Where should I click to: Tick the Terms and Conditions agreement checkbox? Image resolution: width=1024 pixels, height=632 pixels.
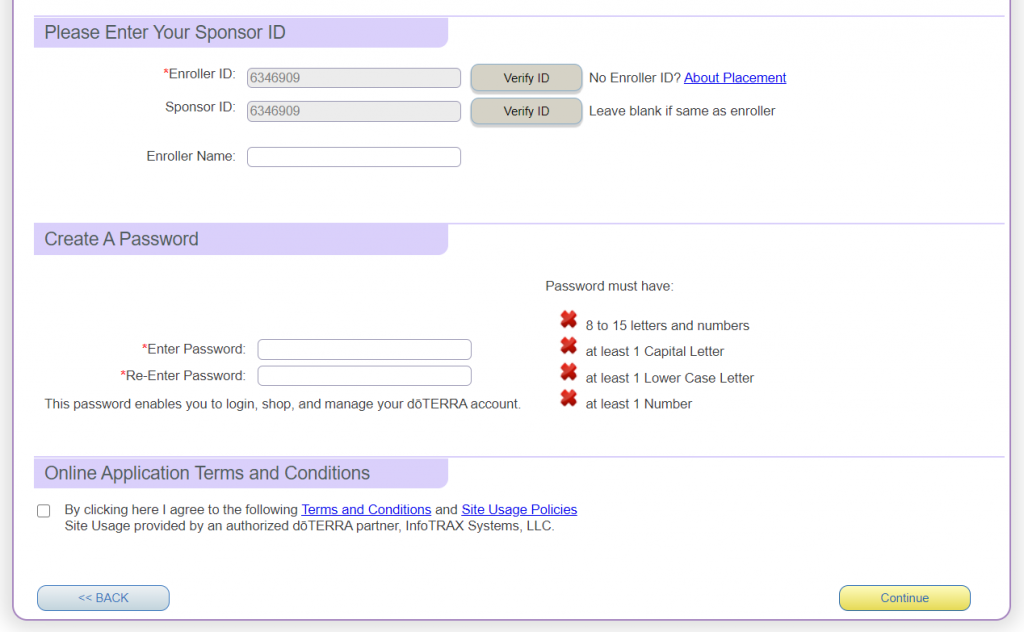(x=44, y=511)
